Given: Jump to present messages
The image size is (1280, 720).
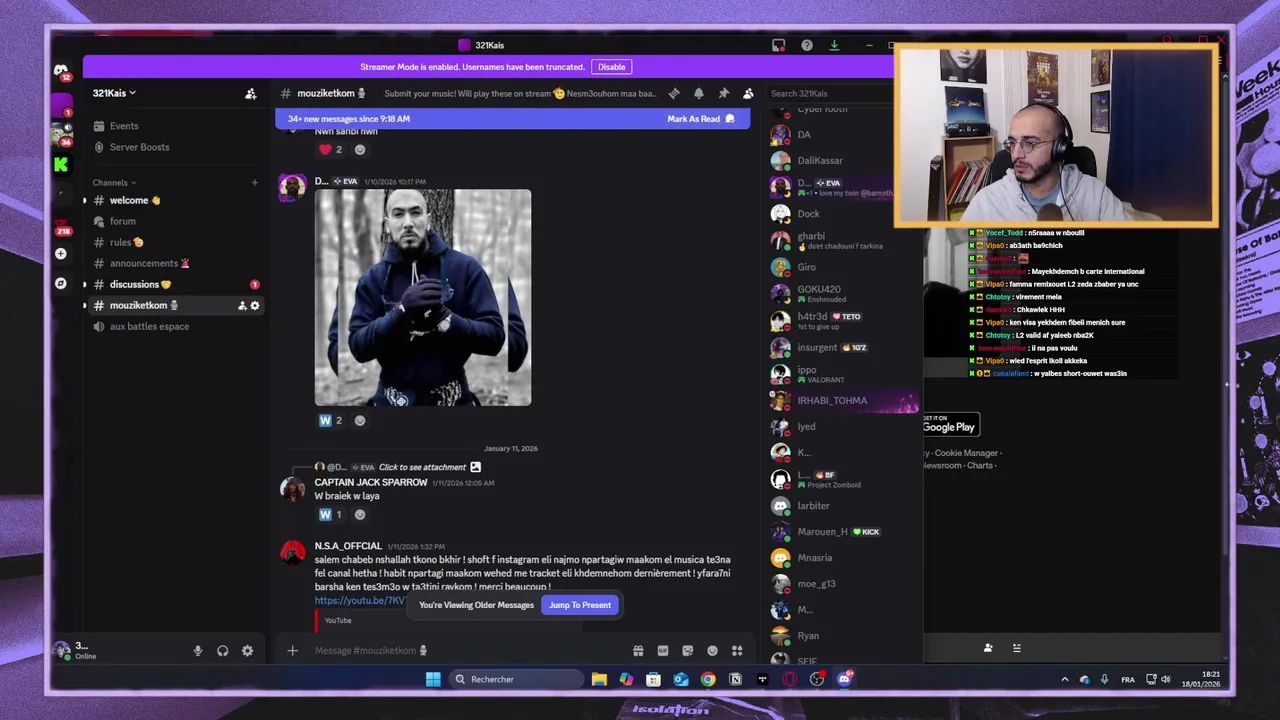Looking at the screenshot, I should 580,605.
